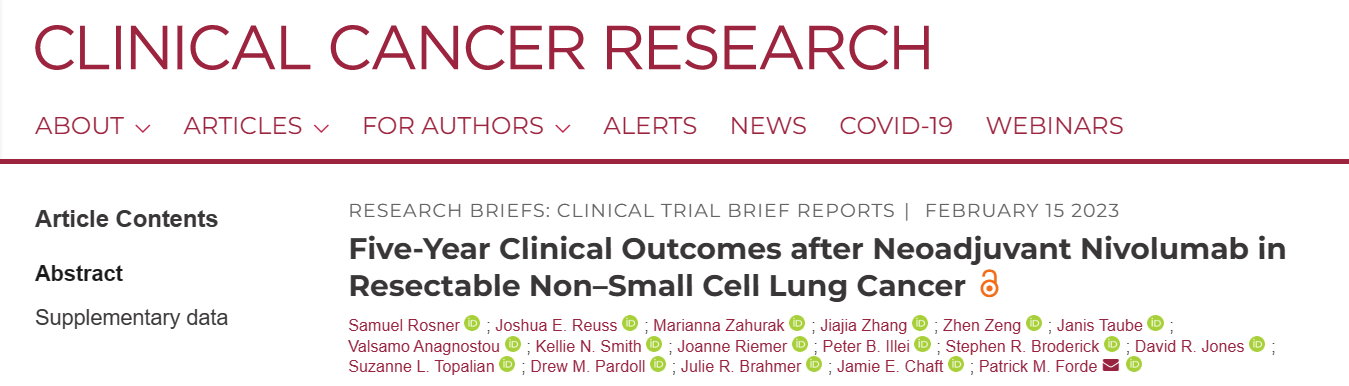Viewport: 1349px width, 386px height.
Task: Click the Clinical Cancer Research logo
Action: tap(484, 45)
